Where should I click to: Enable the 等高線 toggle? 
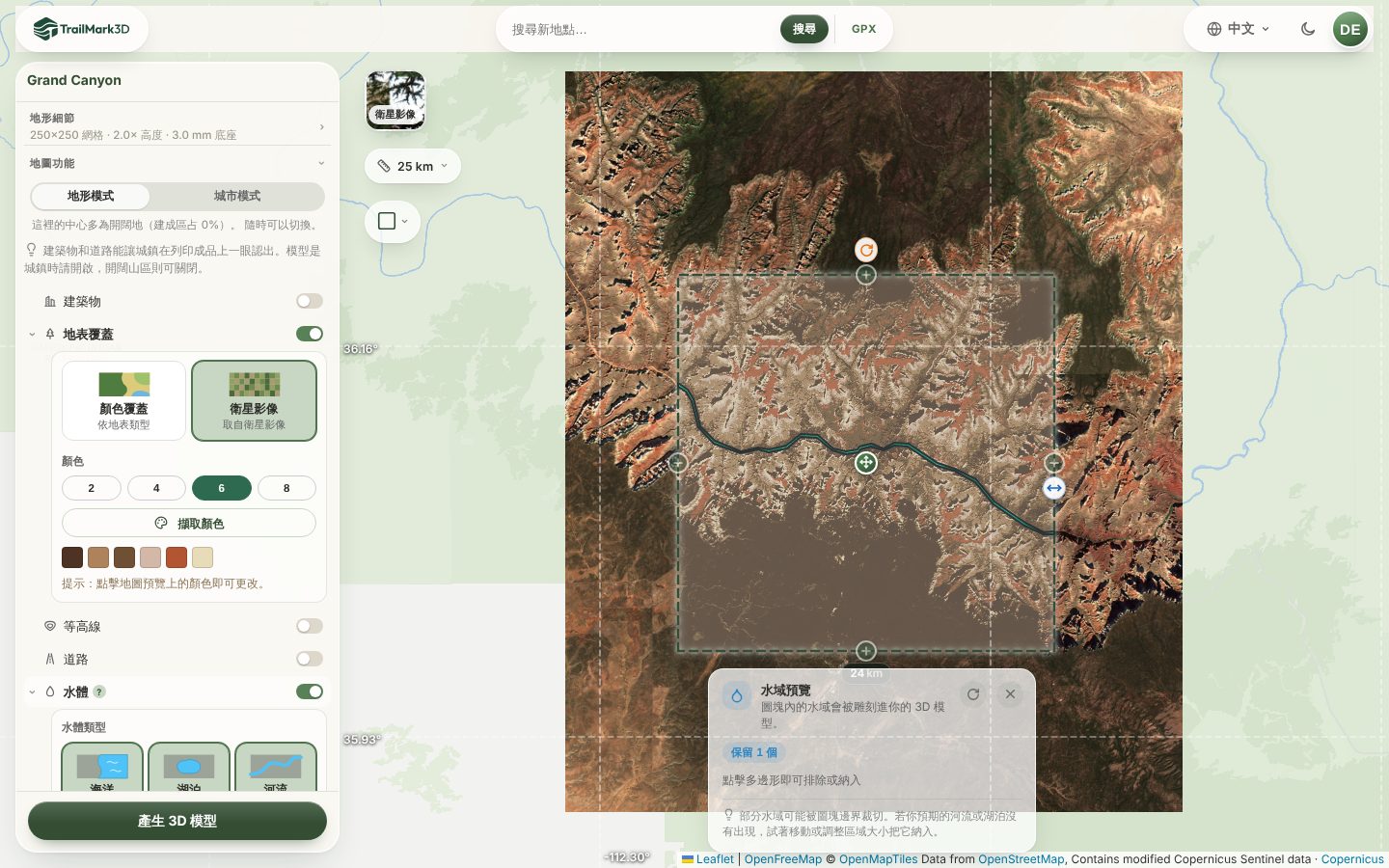click(310, 626)
